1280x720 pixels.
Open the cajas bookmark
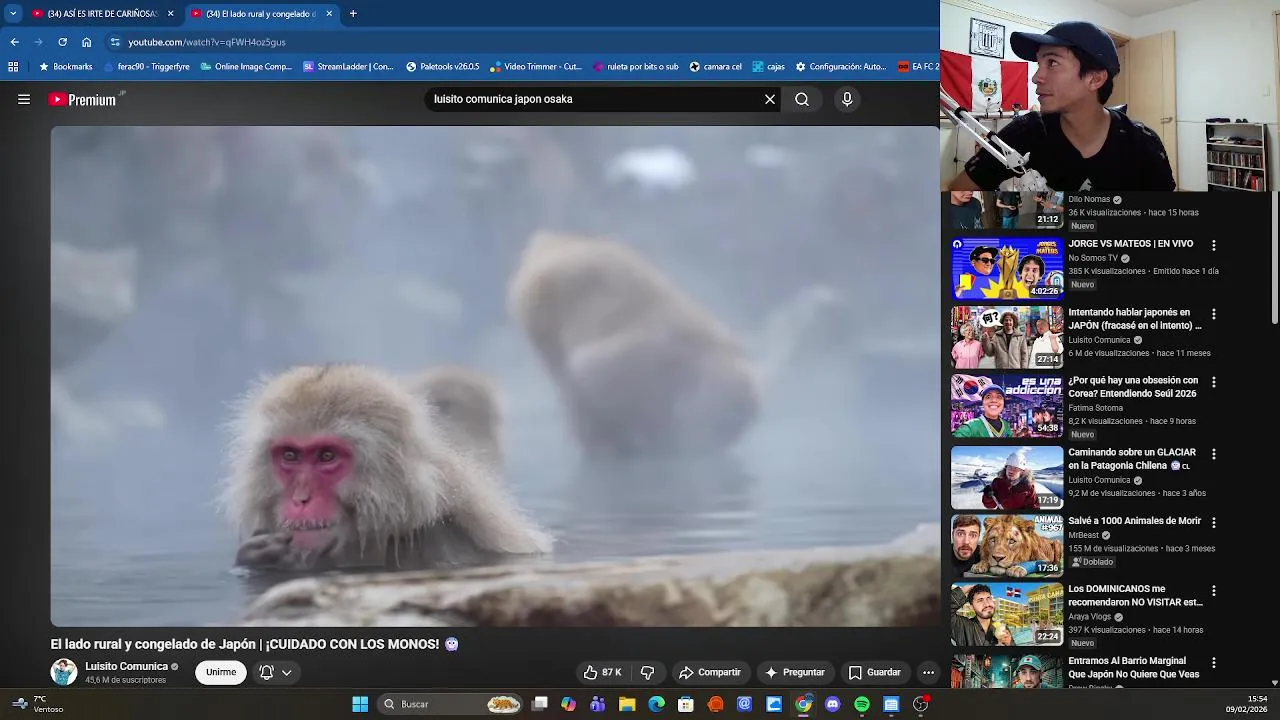tap(768, 67)
